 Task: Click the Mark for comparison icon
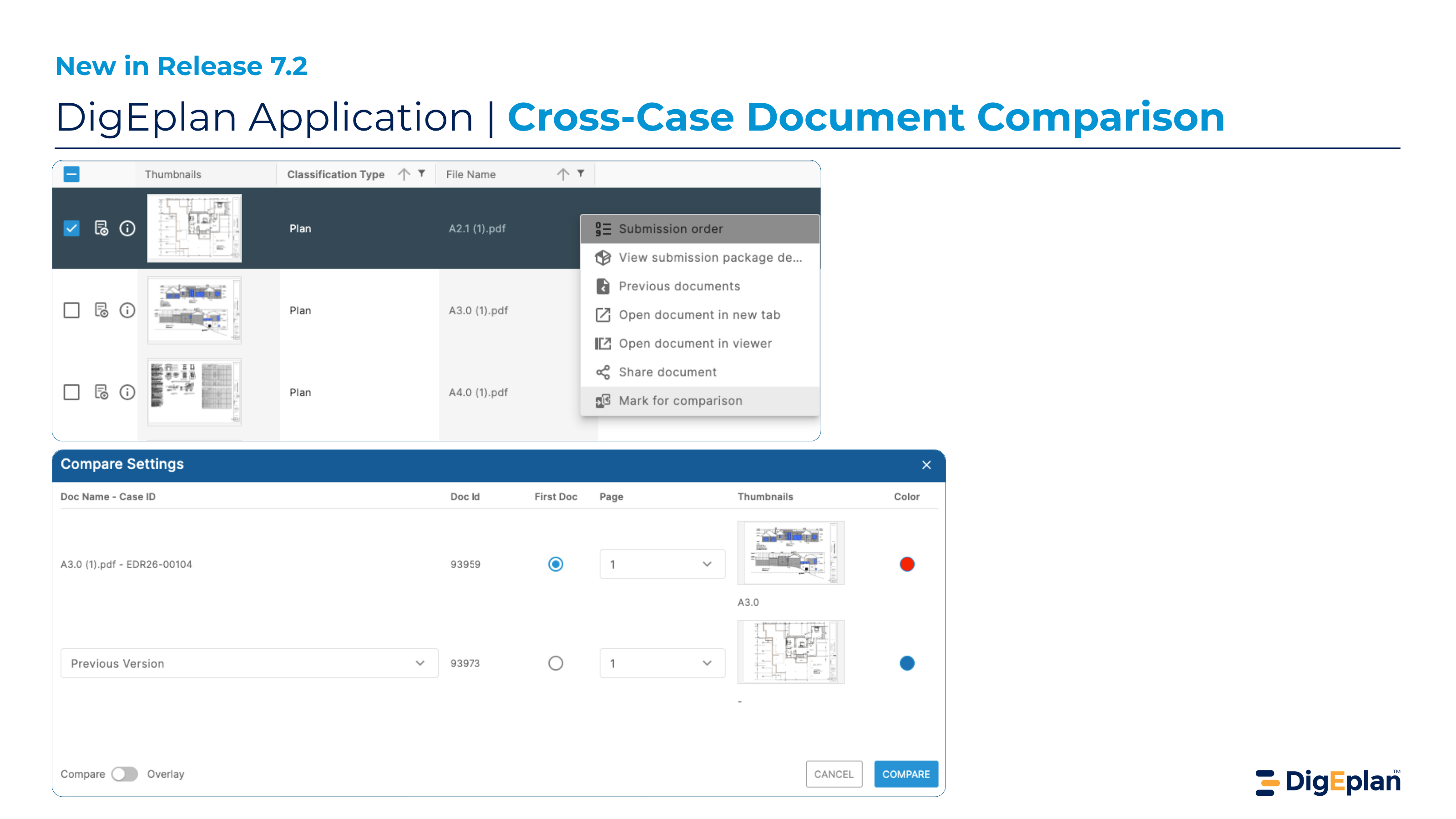(x=603, y=401)
